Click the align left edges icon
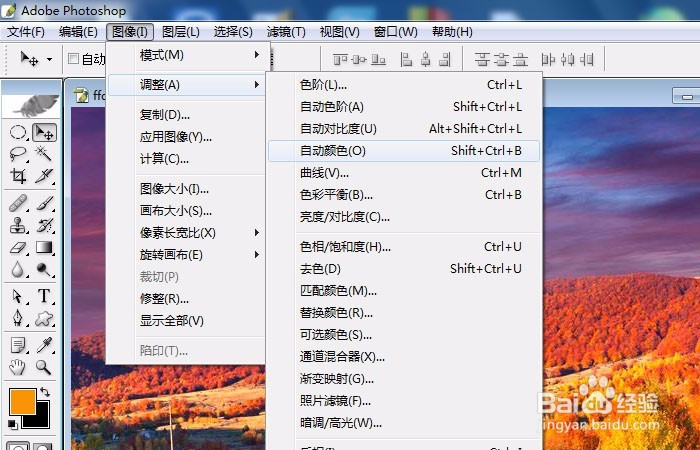Image resolution: width=700 pixels, height=450 pixels. coord(406,59)
